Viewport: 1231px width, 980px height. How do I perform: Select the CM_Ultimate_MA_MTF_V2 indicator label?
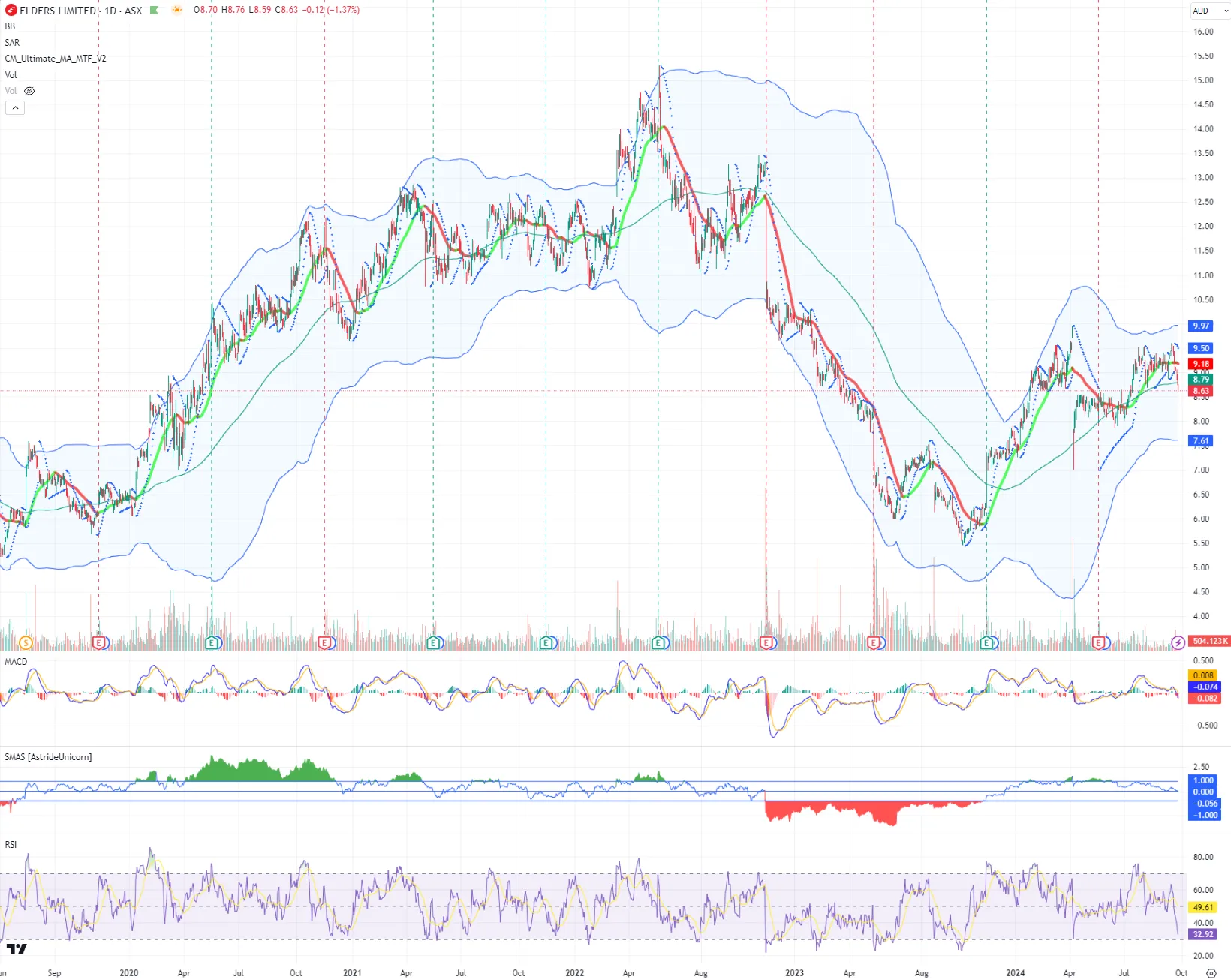pos(56,59)
